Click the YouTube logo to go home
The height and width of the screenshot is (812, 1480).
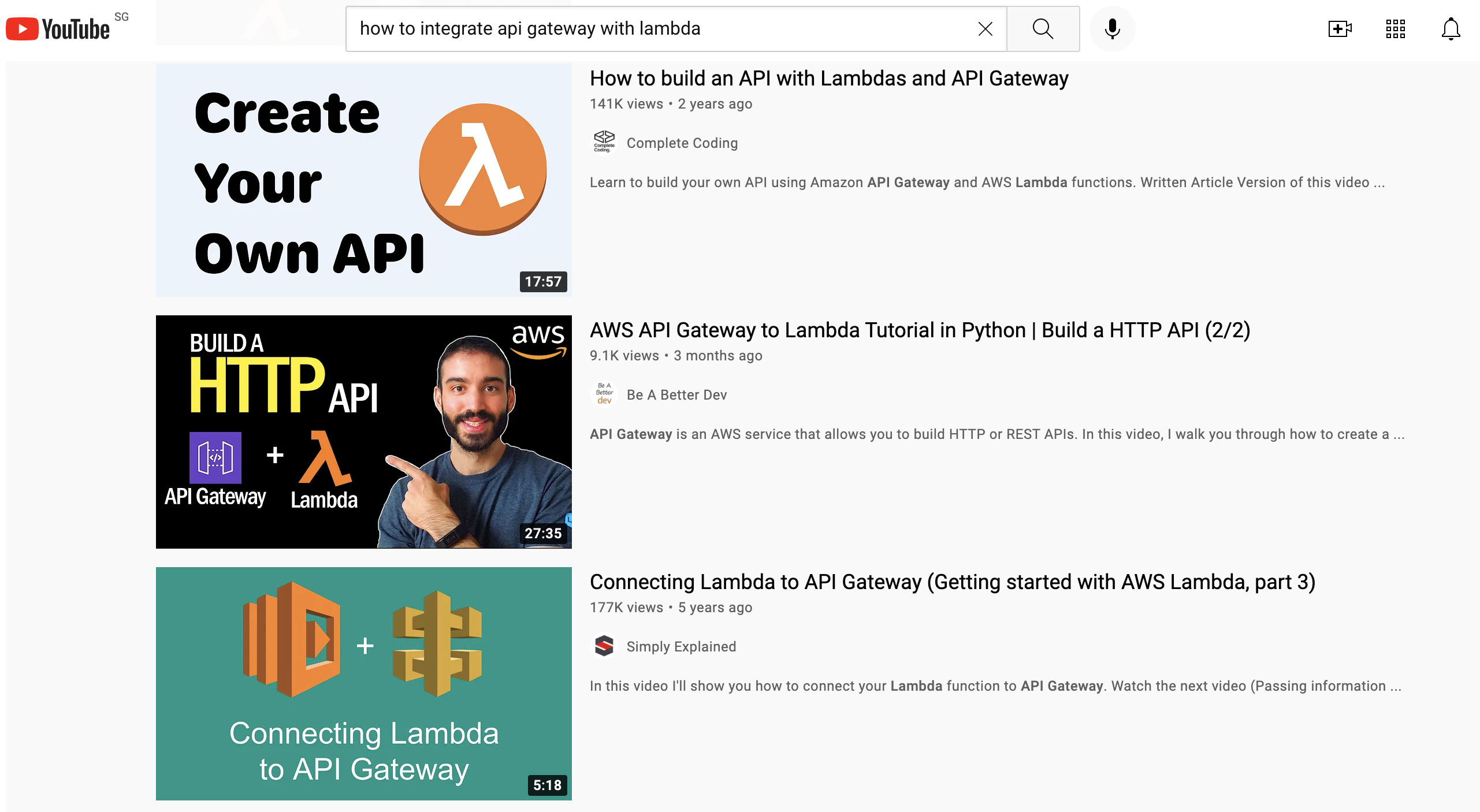58,29
